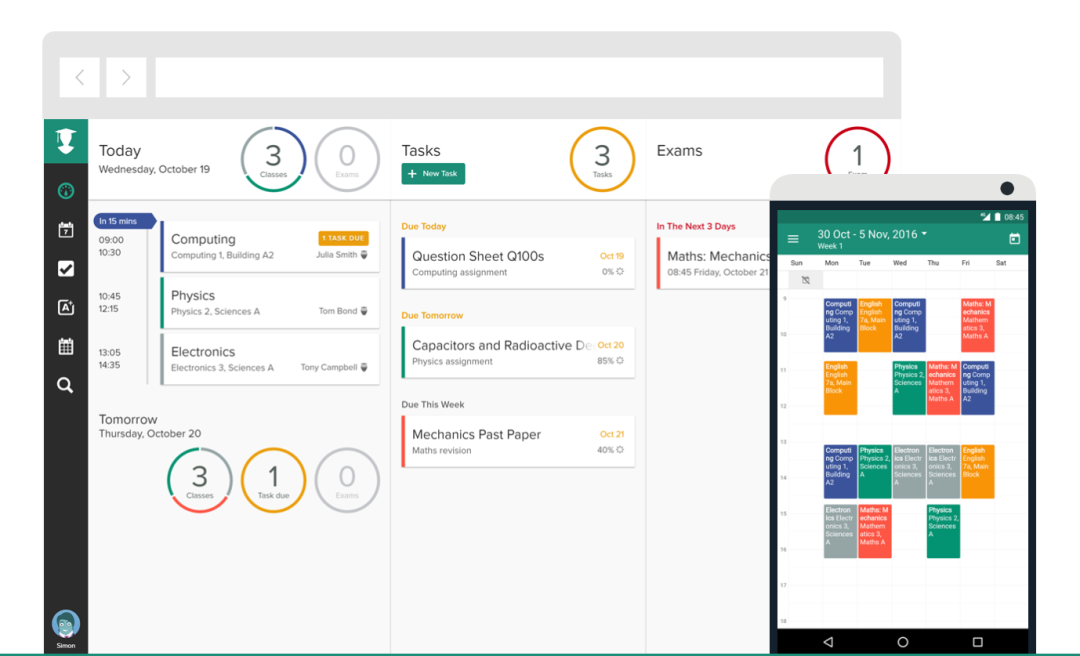The height and width of the screenshot is (656, 1080).
Task: Click the browser address bar field
Action: tap(518, 78)
